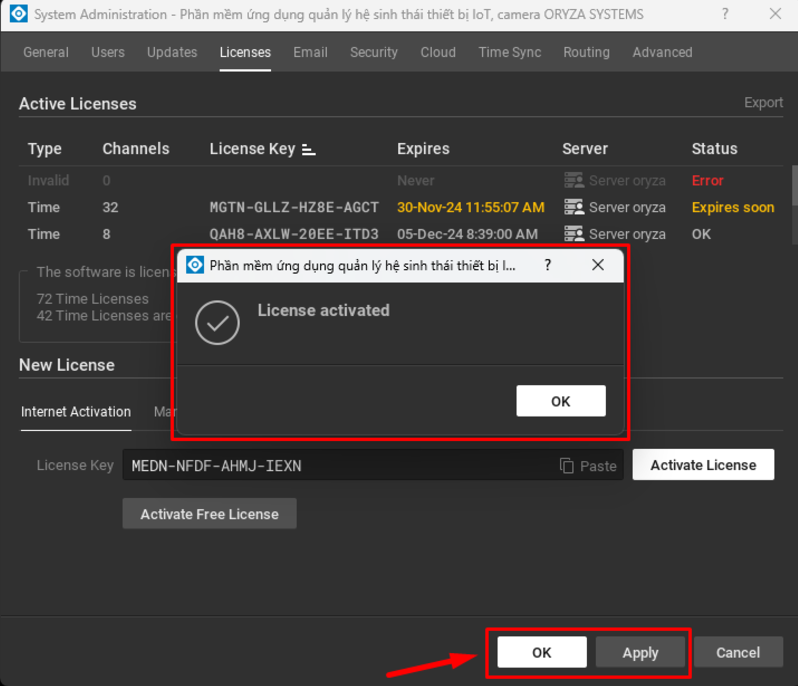
Task: Click server icon in the 8-channel license row
Action: [x=574, y=234]
